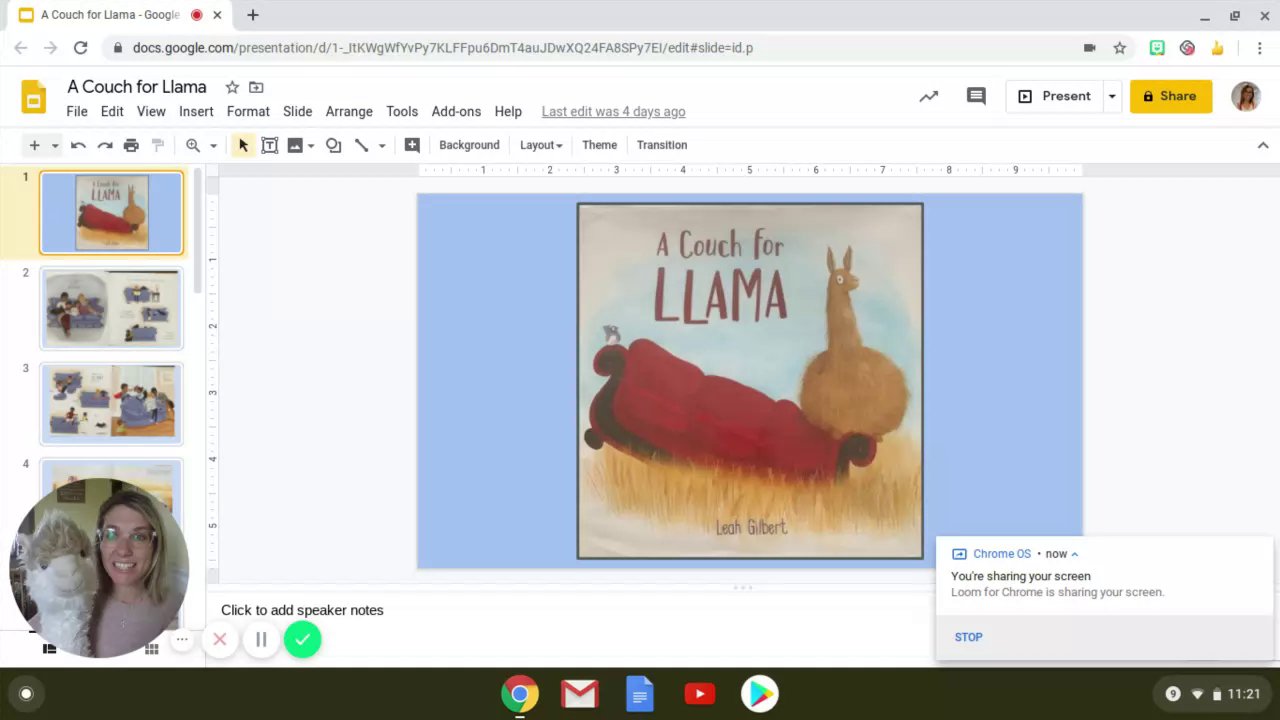Open the Loom pinwheel Chrome extension
This screenshot has width=1280, height=720.
1187,47
